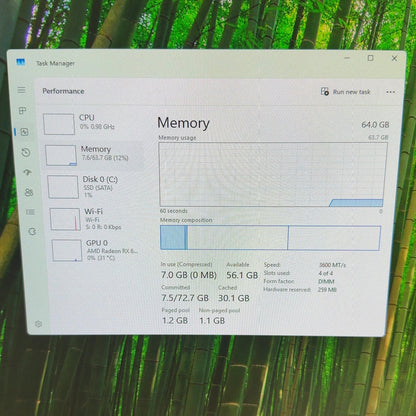
Task: Select Disk 0 (C:) performance item
Action: point(96,186)
